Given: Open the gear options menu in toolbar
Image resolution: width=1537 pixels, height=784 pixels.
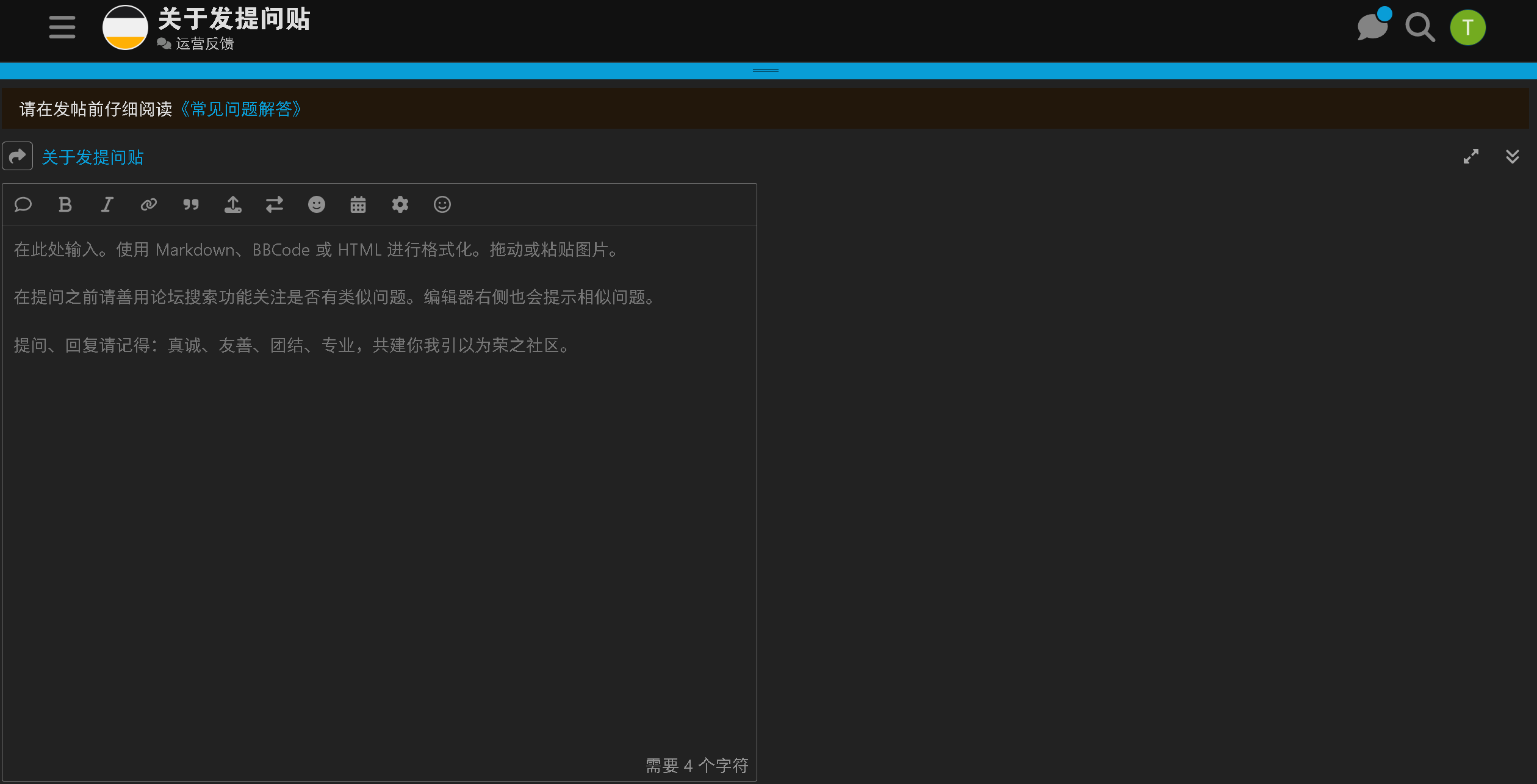Looking at the screenshot, I should (400, 204).
